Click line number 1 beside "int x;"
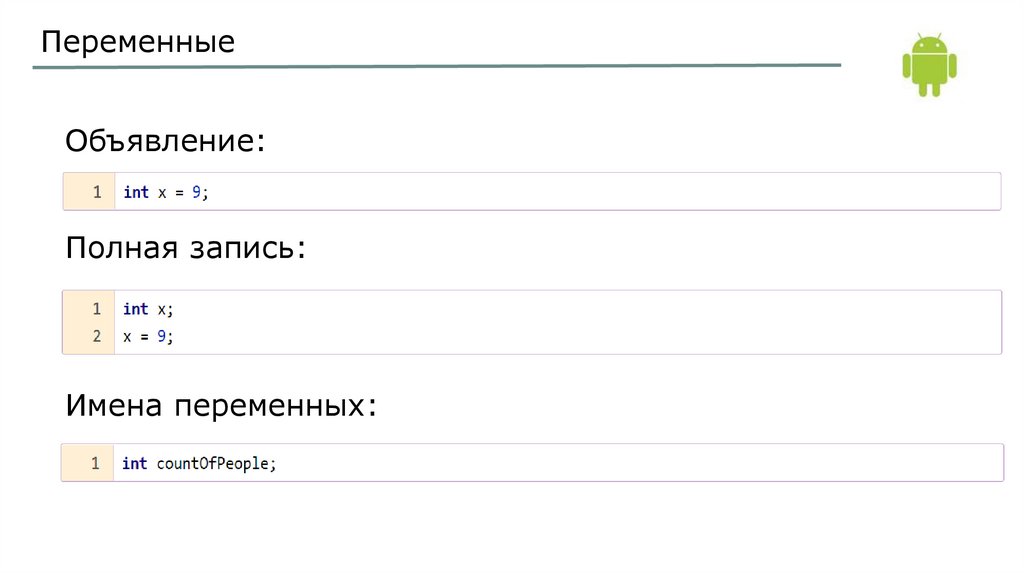 coord(97,309)
